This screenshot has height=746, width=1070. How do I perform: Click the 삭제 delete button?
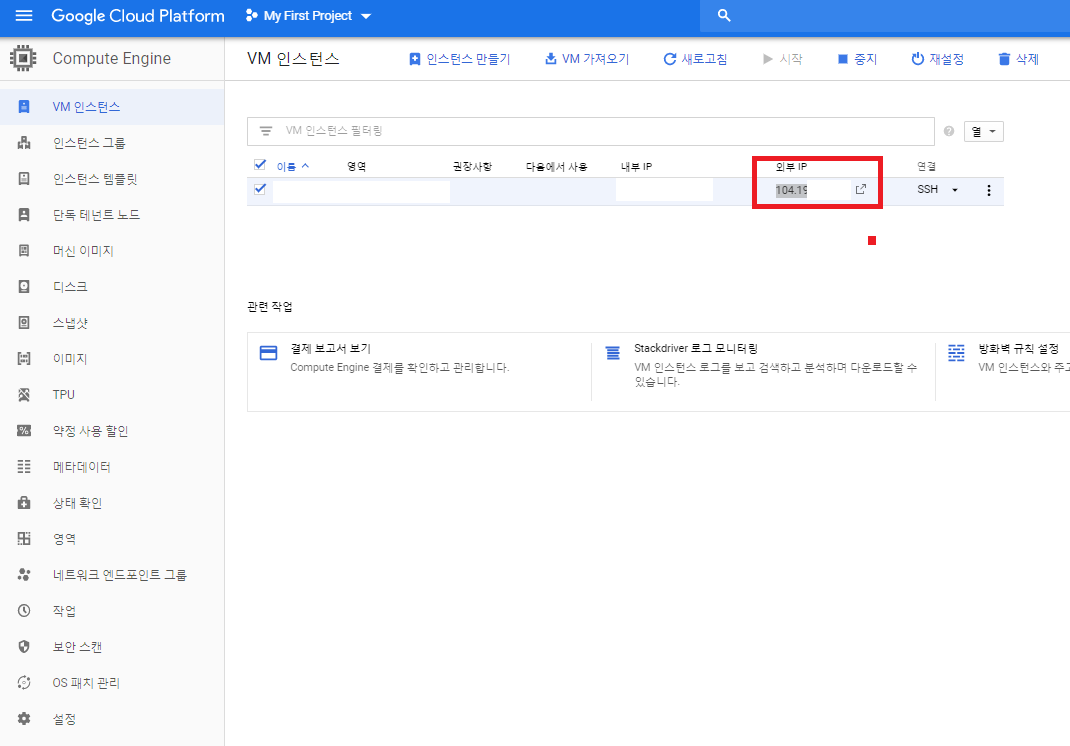tap(1018, 59)
